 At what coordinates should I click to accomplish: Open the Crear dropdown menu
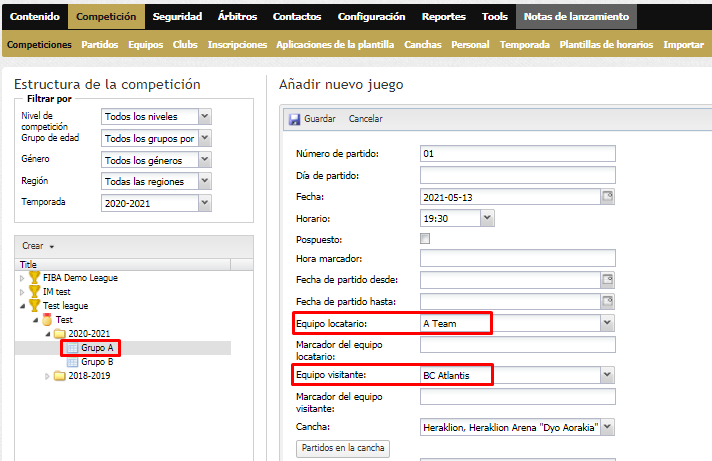click(38, 246)
